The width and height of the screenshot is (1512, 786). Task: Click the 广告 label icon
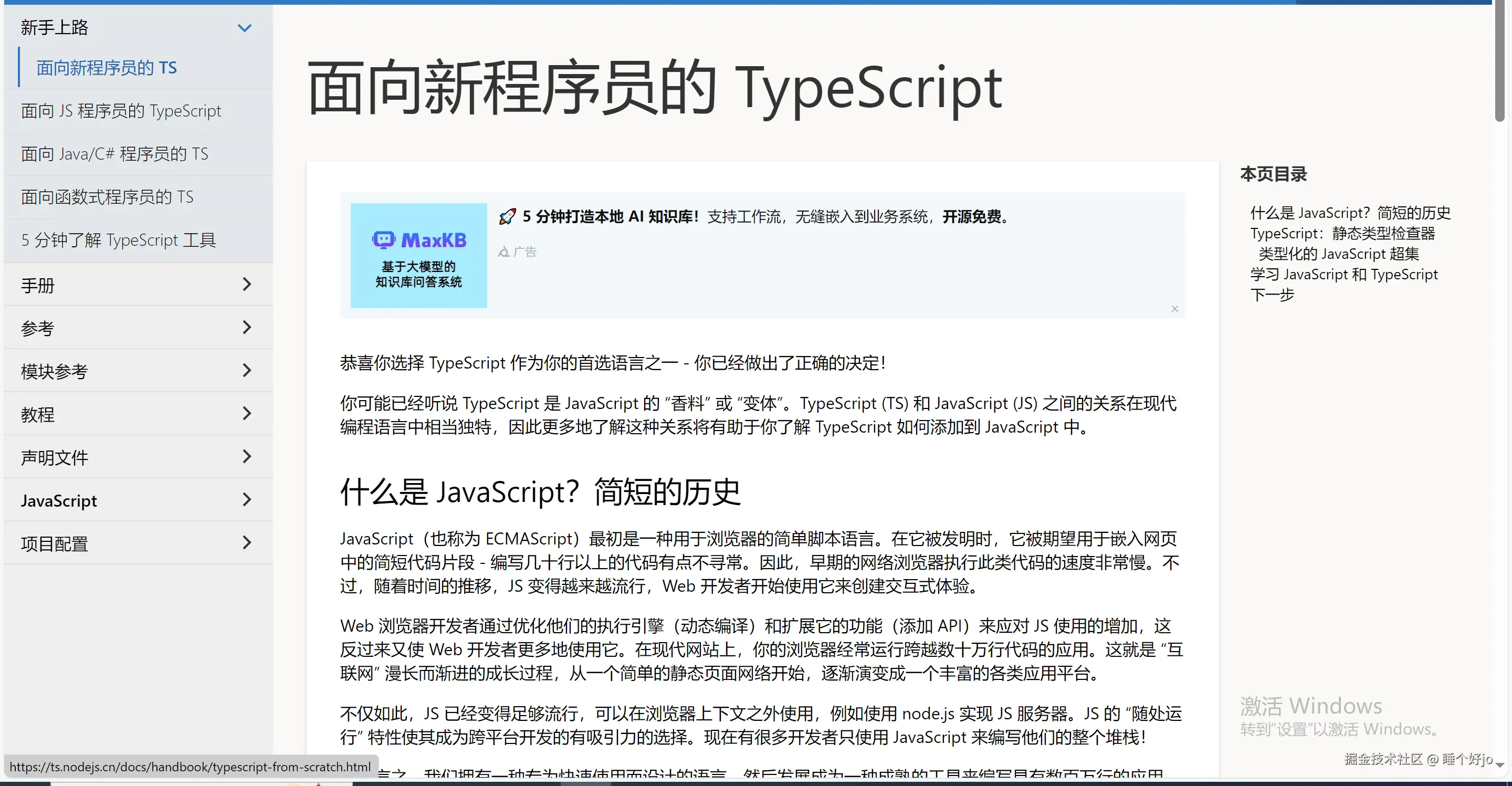click(503, 253)
